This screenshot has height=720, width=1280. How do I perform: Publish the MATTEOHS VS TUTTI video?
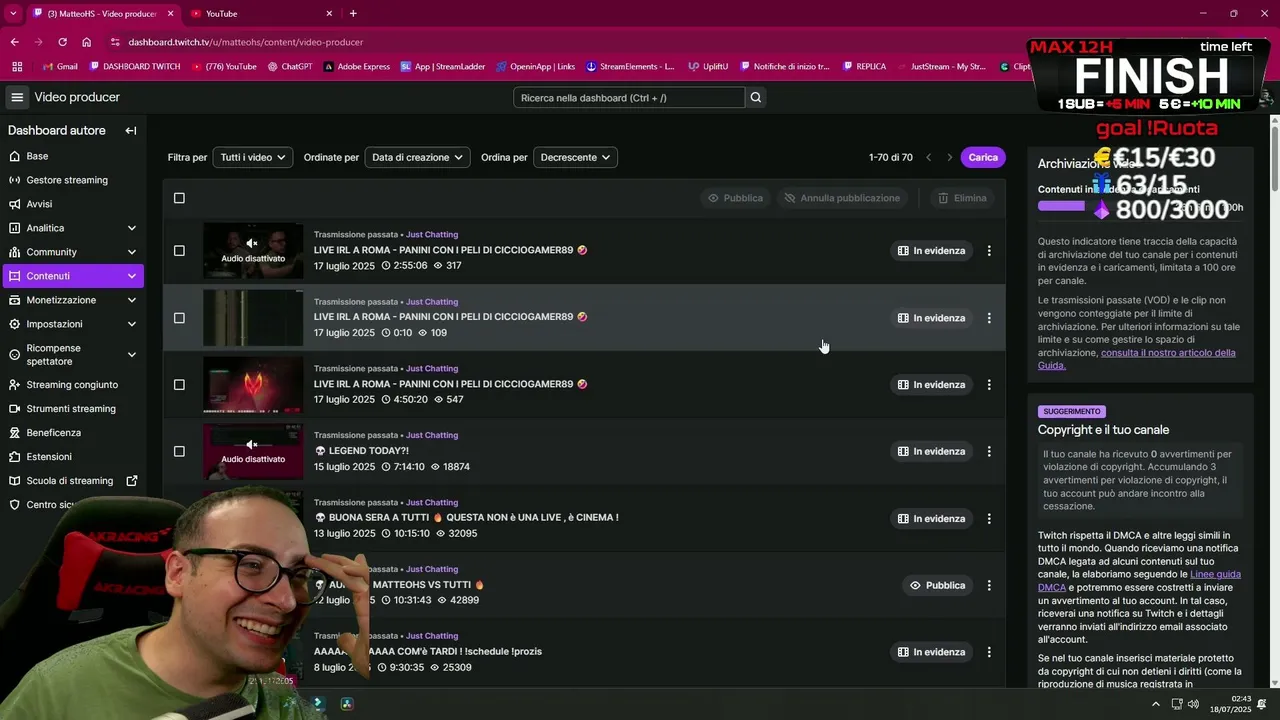point(937,586)
